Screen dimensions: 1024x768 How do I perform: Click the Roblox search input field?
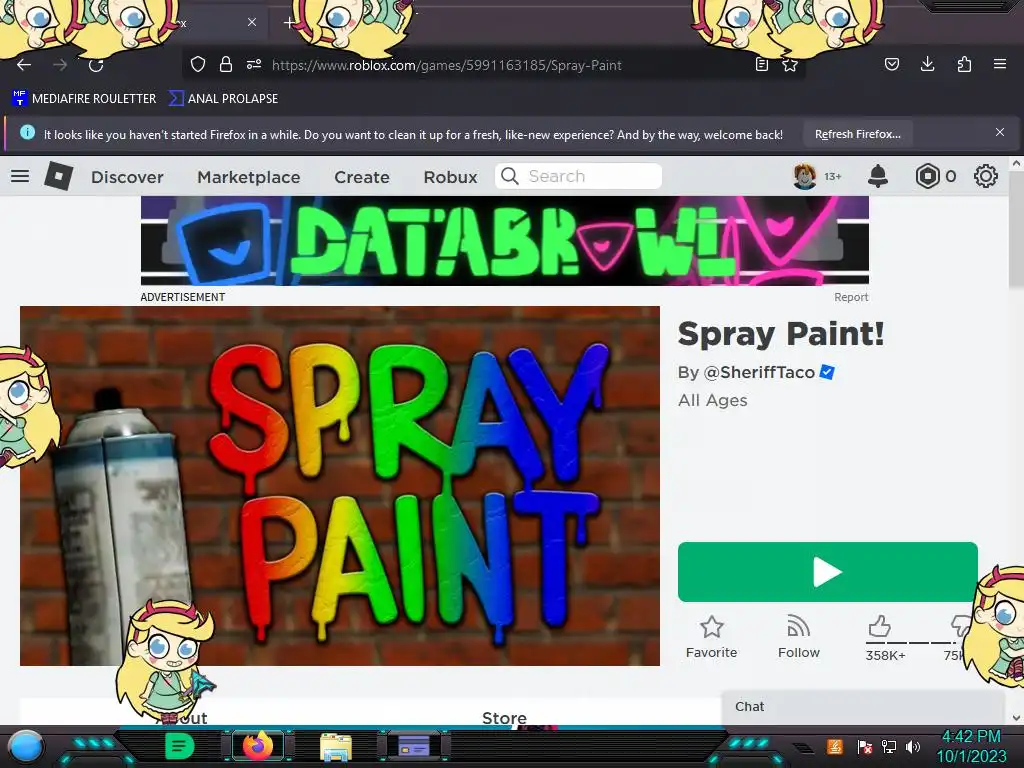click(579, 176)
